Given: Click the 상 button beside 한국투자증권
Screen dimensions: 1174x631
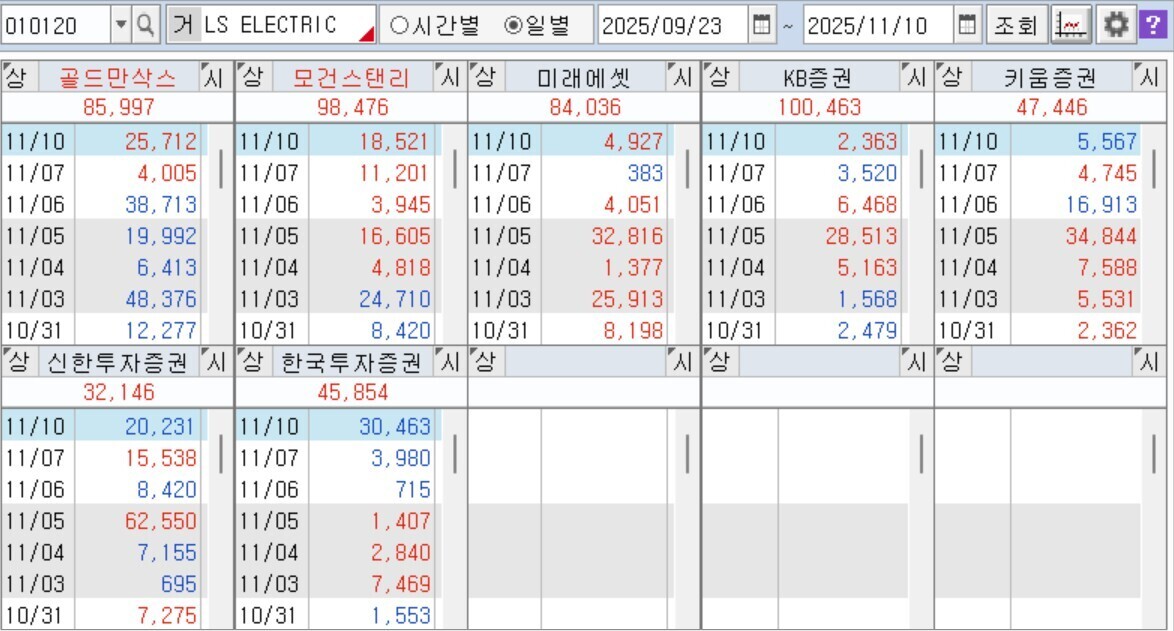Looking at the screenshot, I should (254, 362).
